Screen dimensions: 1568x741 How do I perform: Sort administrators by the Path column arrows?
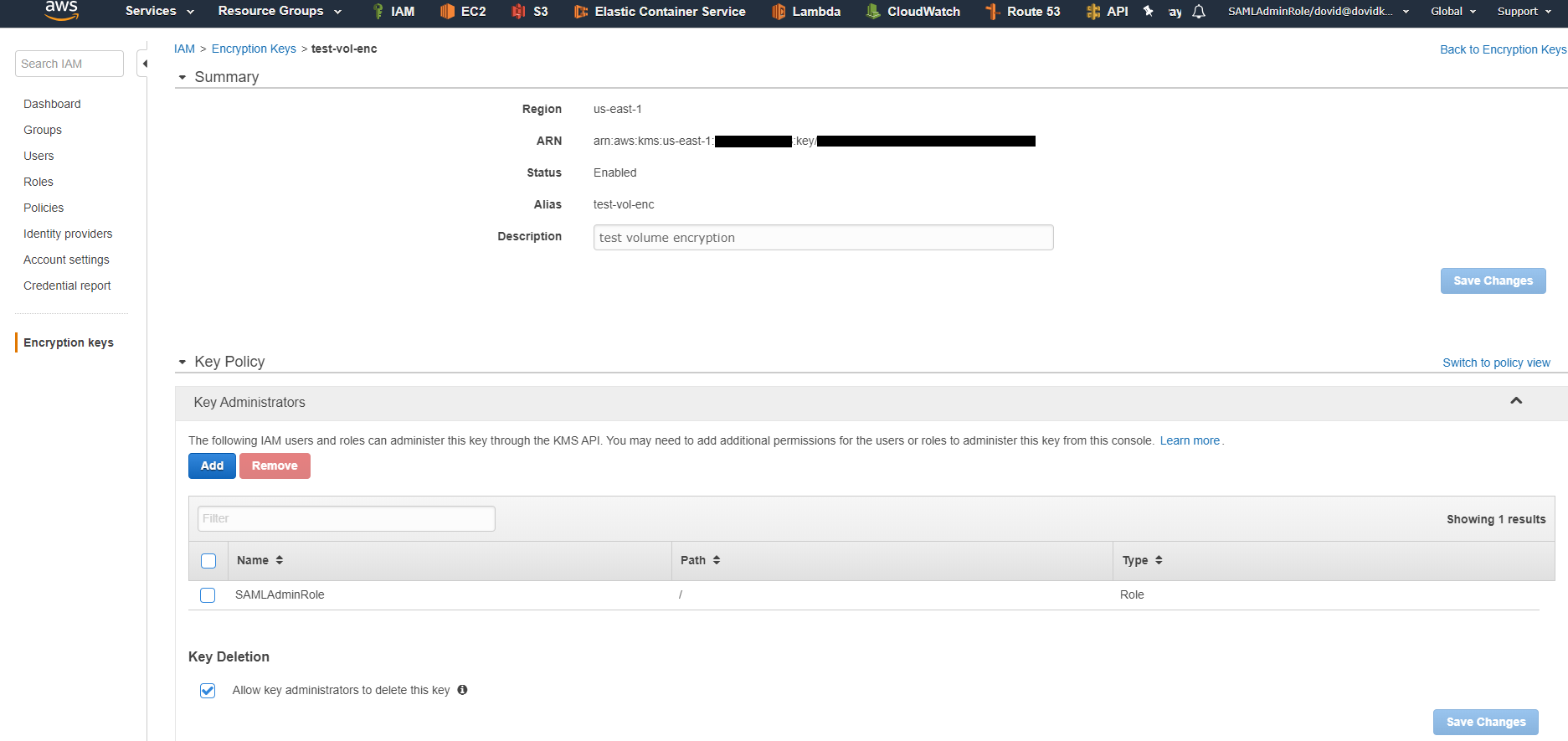pyautogui.click(x=717, y=560)
